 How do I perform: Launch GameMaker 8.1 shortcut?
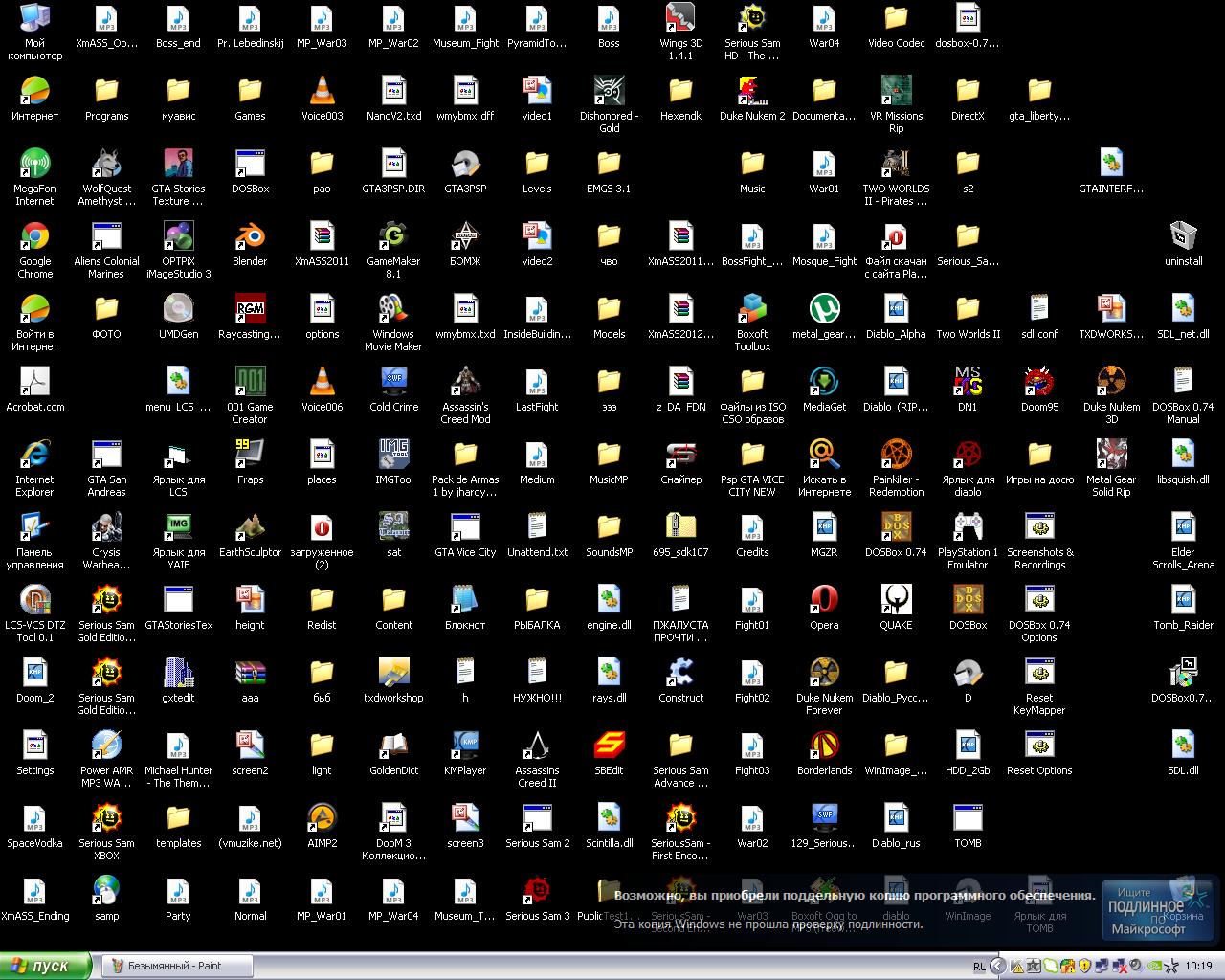coord(393,235)
